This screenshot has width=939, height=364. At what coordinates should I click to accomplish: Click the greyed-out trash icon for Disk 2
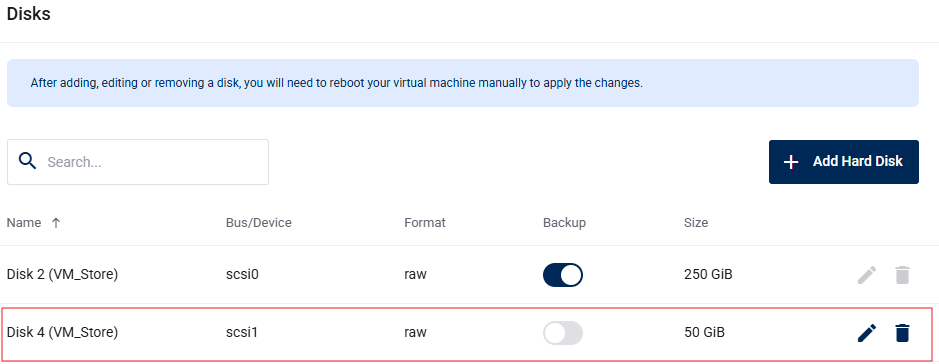click(x=902, y=275)
